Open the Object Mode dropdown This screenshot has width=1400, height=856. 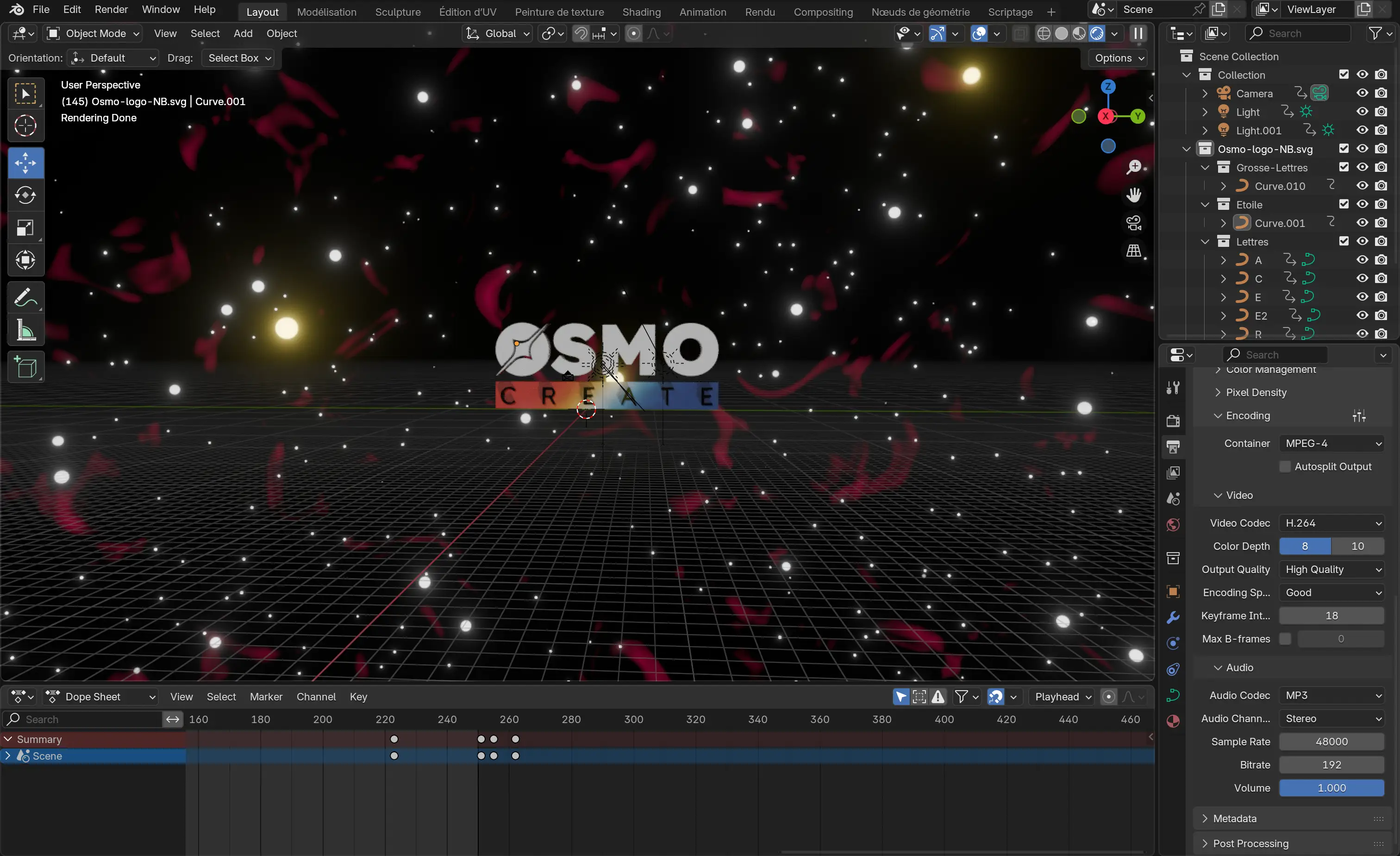coord(93,33)
